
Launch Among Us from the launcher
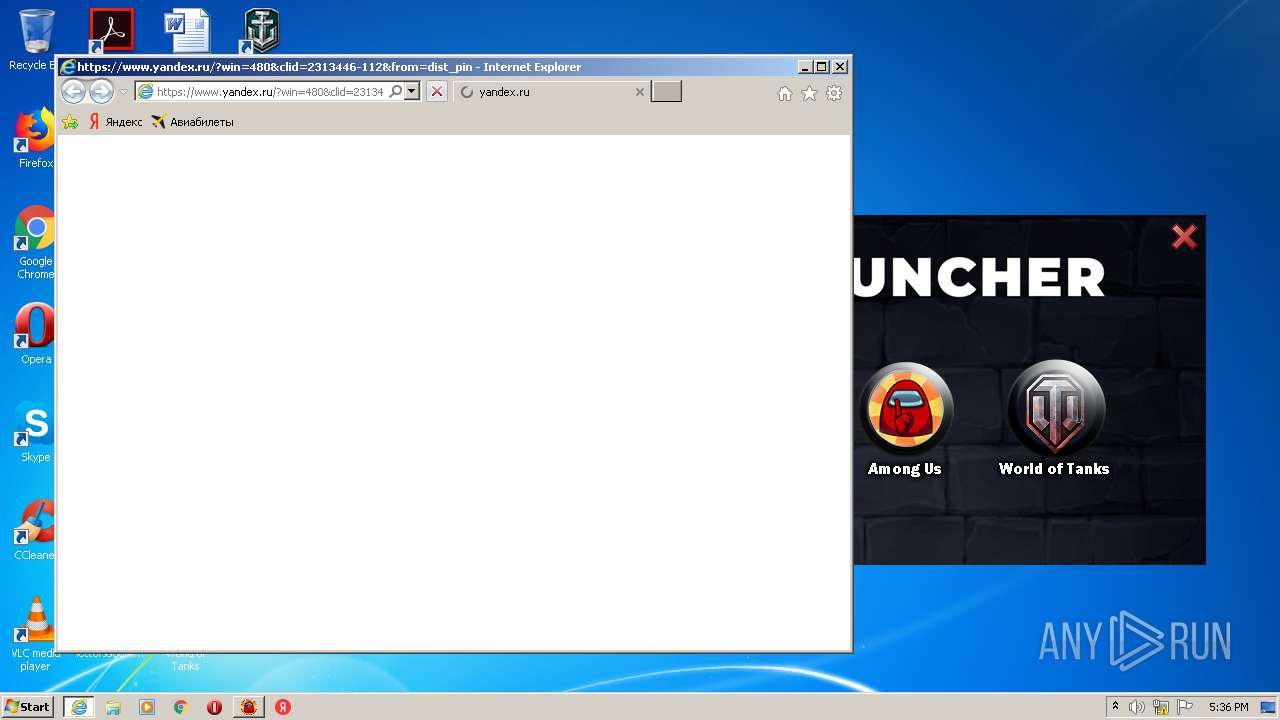[905, 420]
